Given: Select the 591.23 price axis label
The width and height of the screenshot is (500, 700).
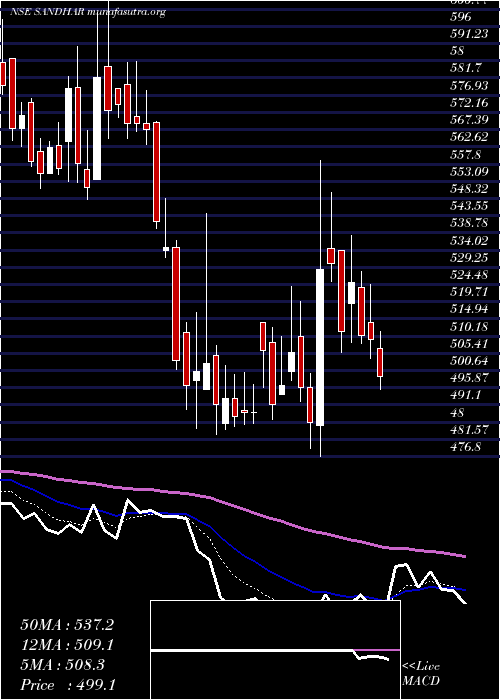Looking at the screenshot, I should click(469, 34).
